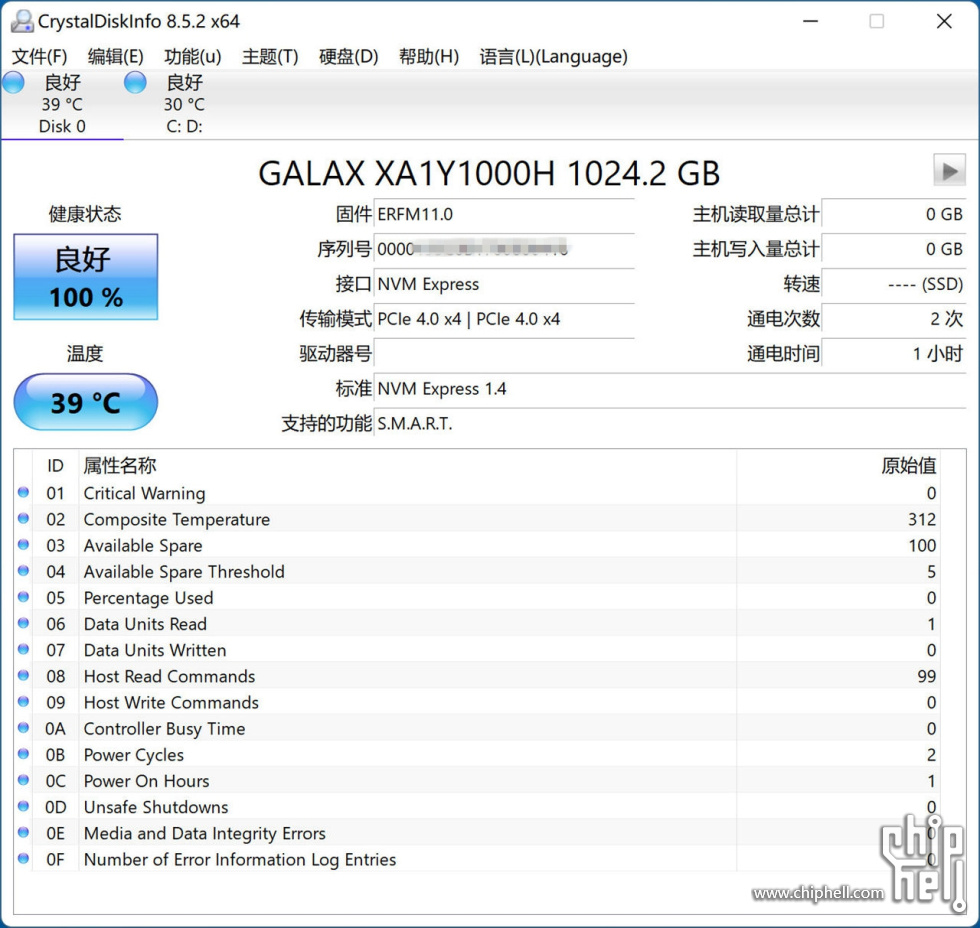Click the transfer mode field PCIe 4.0 x4
Viewport: 980px width, 928px height.
(x=504, y=319)
